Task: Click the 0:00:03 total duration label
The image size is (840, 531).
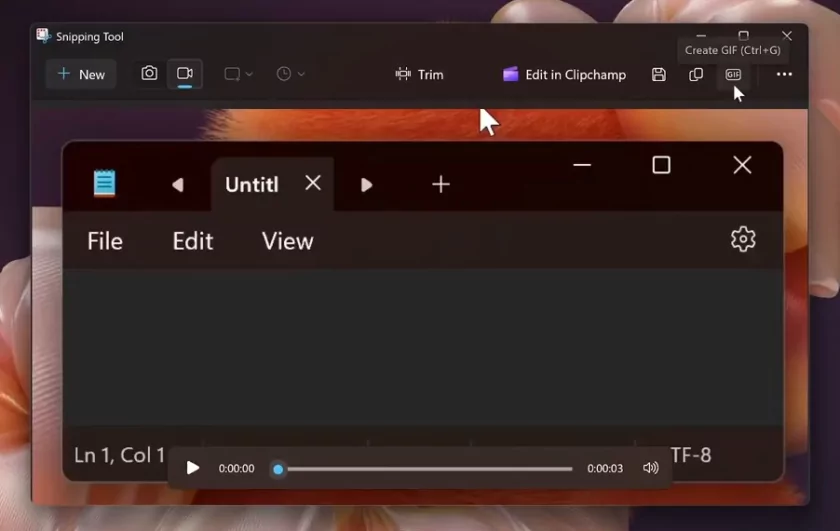Action: coord(605,468)
